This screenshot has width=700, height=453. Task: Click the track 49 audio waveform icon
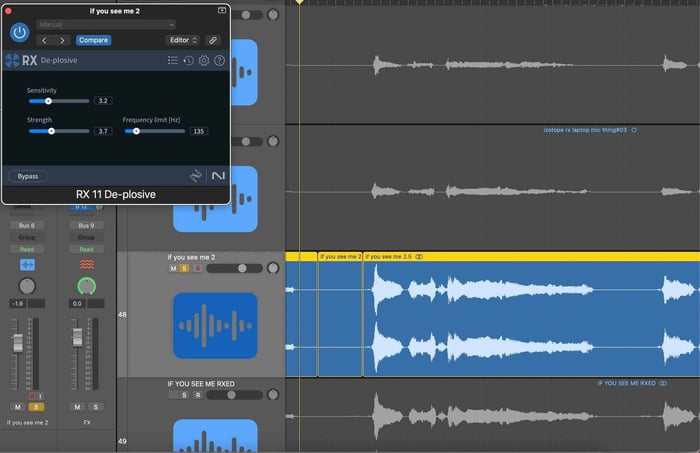tap(215, 436)
